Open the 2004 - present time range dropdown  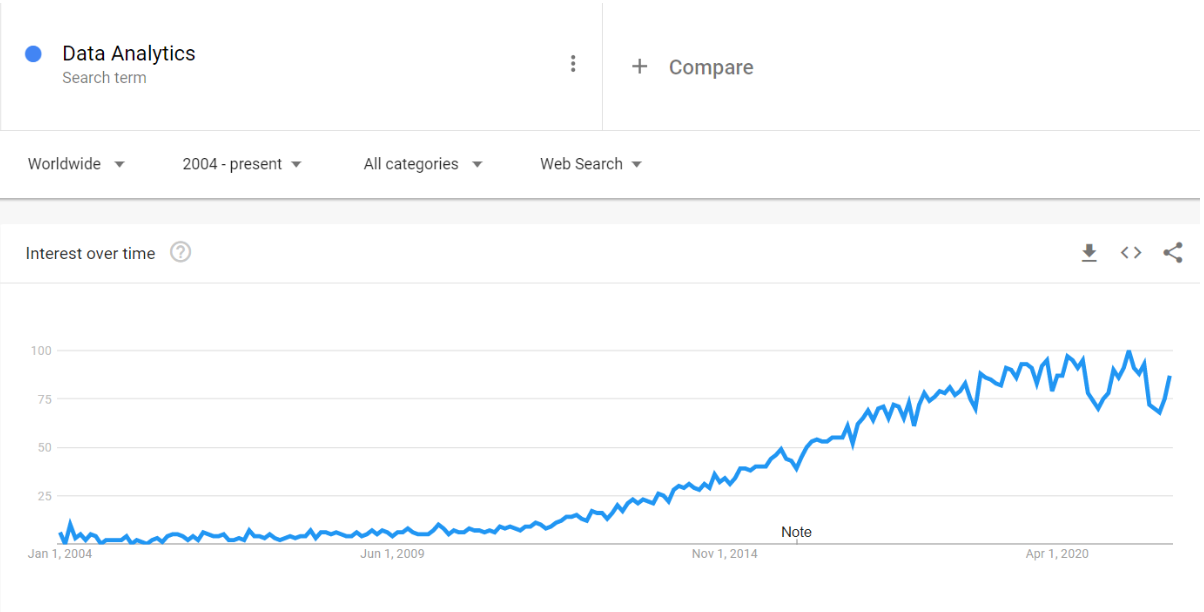click(x=242, y=164)
